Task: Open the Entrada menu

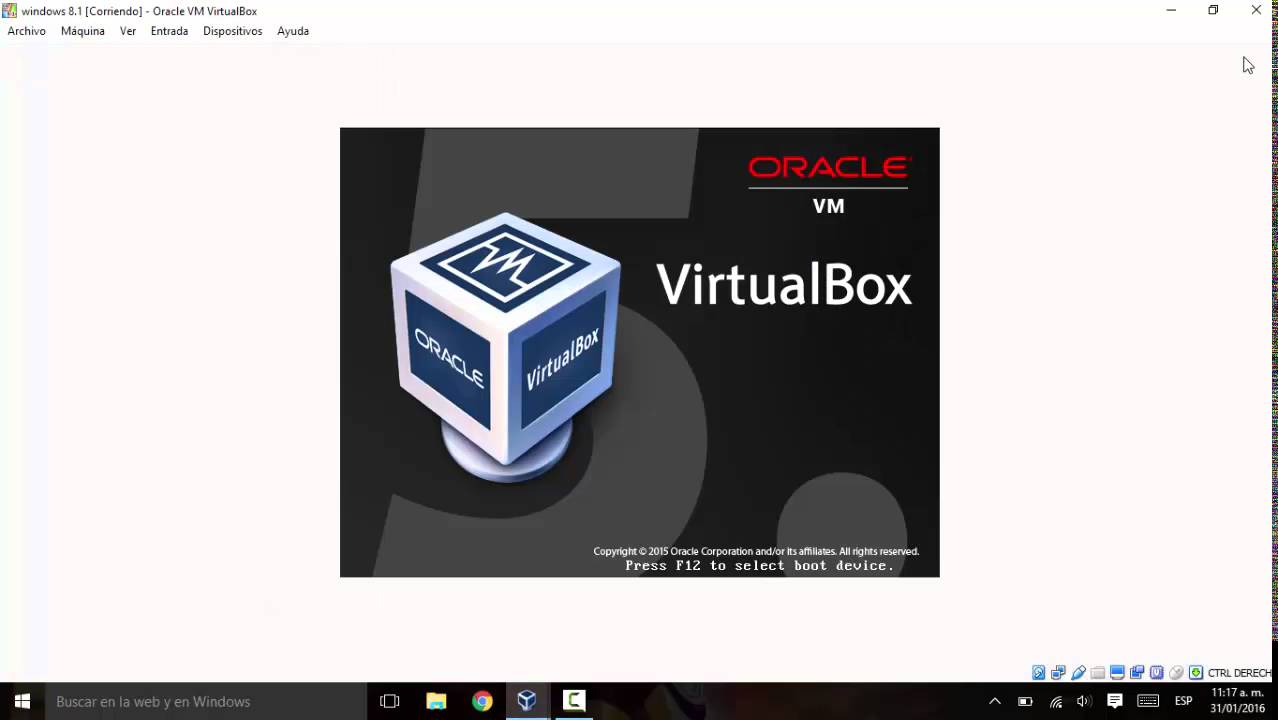Action: click(169, 31)
